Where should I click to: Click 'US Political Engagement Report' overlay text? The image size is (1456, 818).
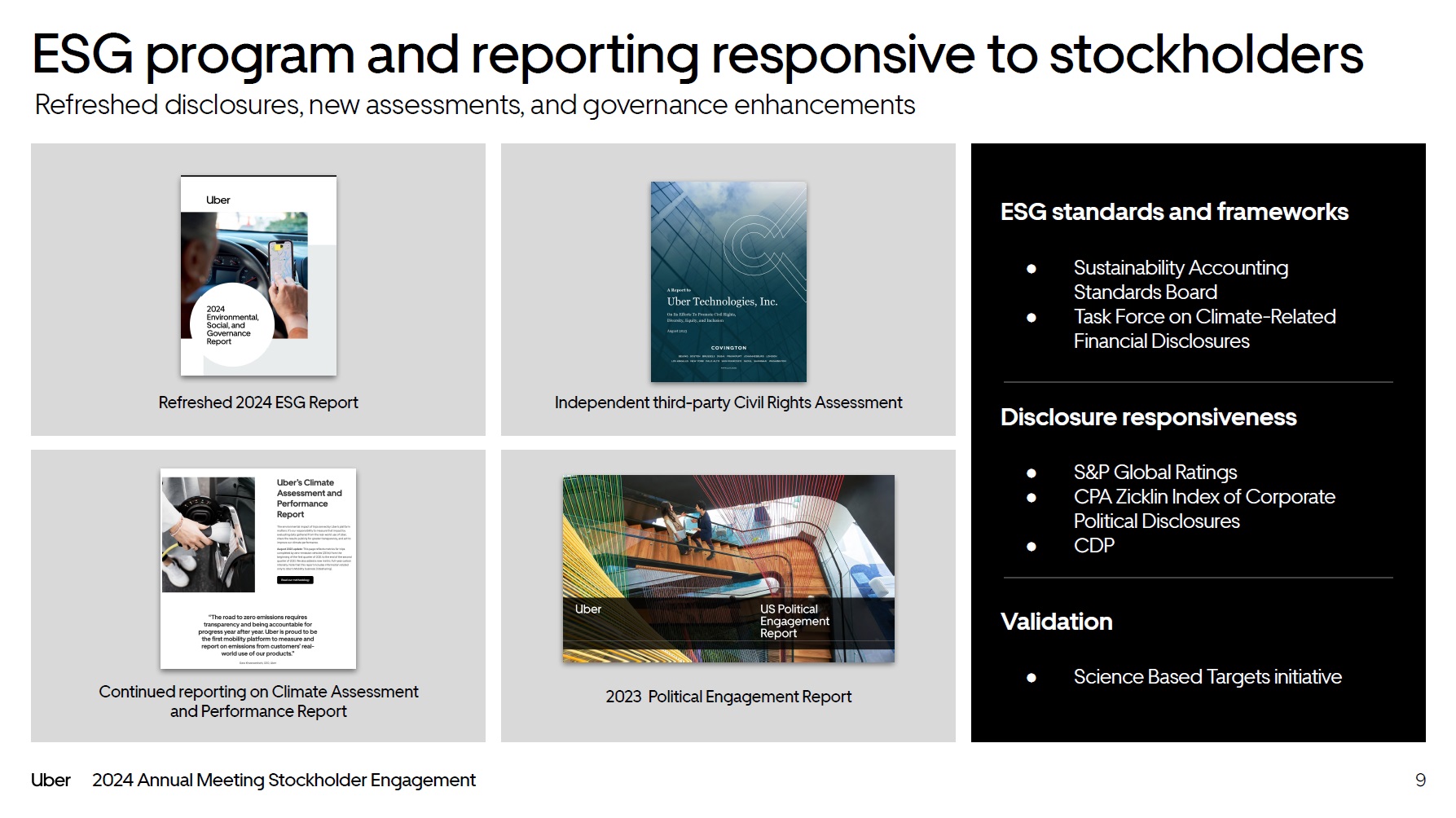point(794,621)
